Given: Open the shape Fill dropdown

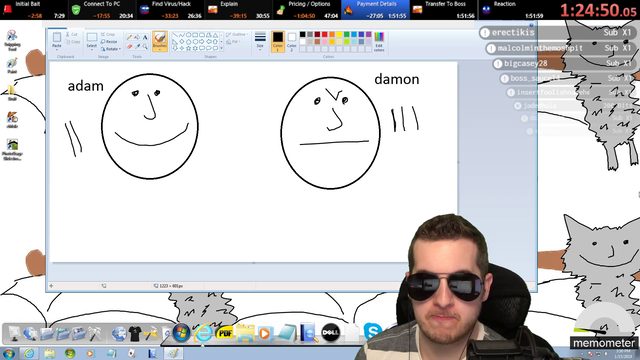Looking at the screenshot, I should coord(232,42).
